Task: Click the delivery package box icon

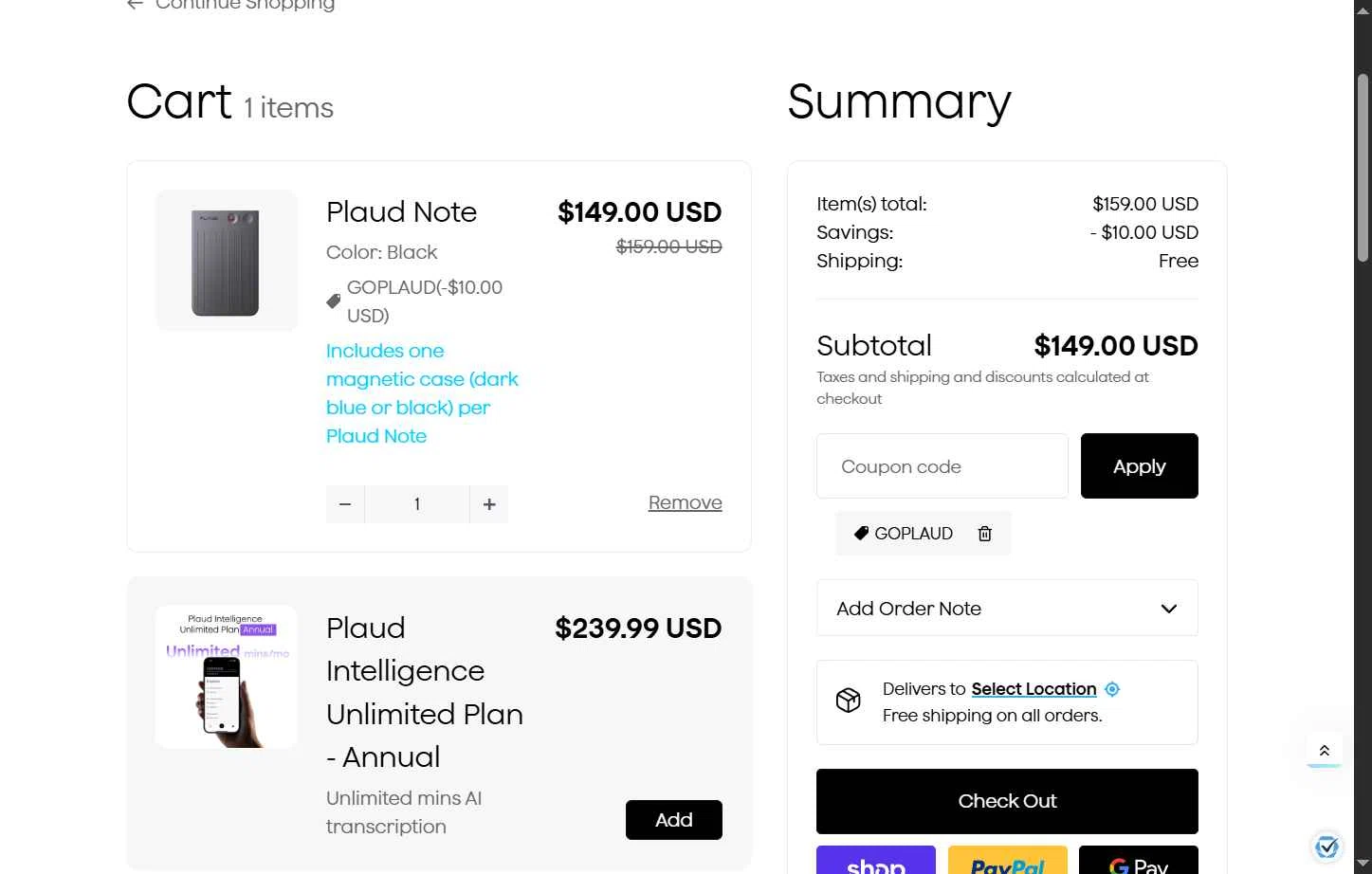Action: (849, 701)
